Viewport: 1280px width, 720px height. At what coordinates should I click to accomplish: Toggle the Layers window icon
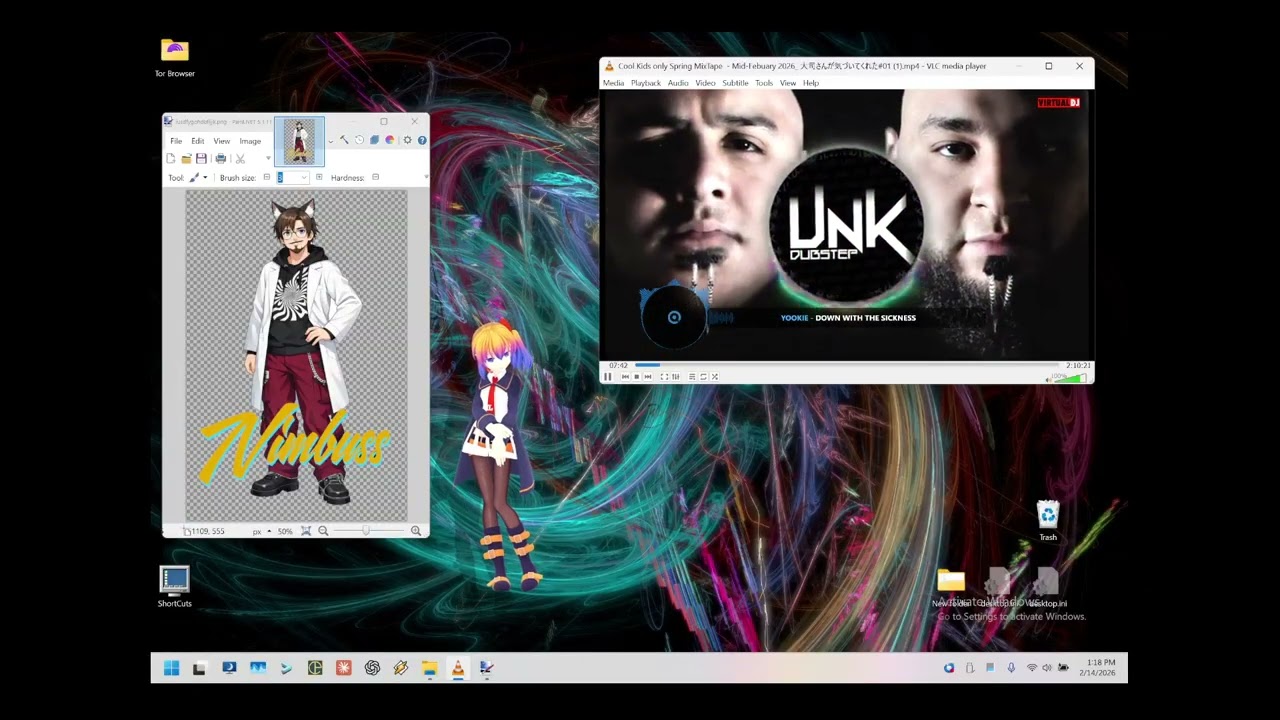[x=374, y=140]
